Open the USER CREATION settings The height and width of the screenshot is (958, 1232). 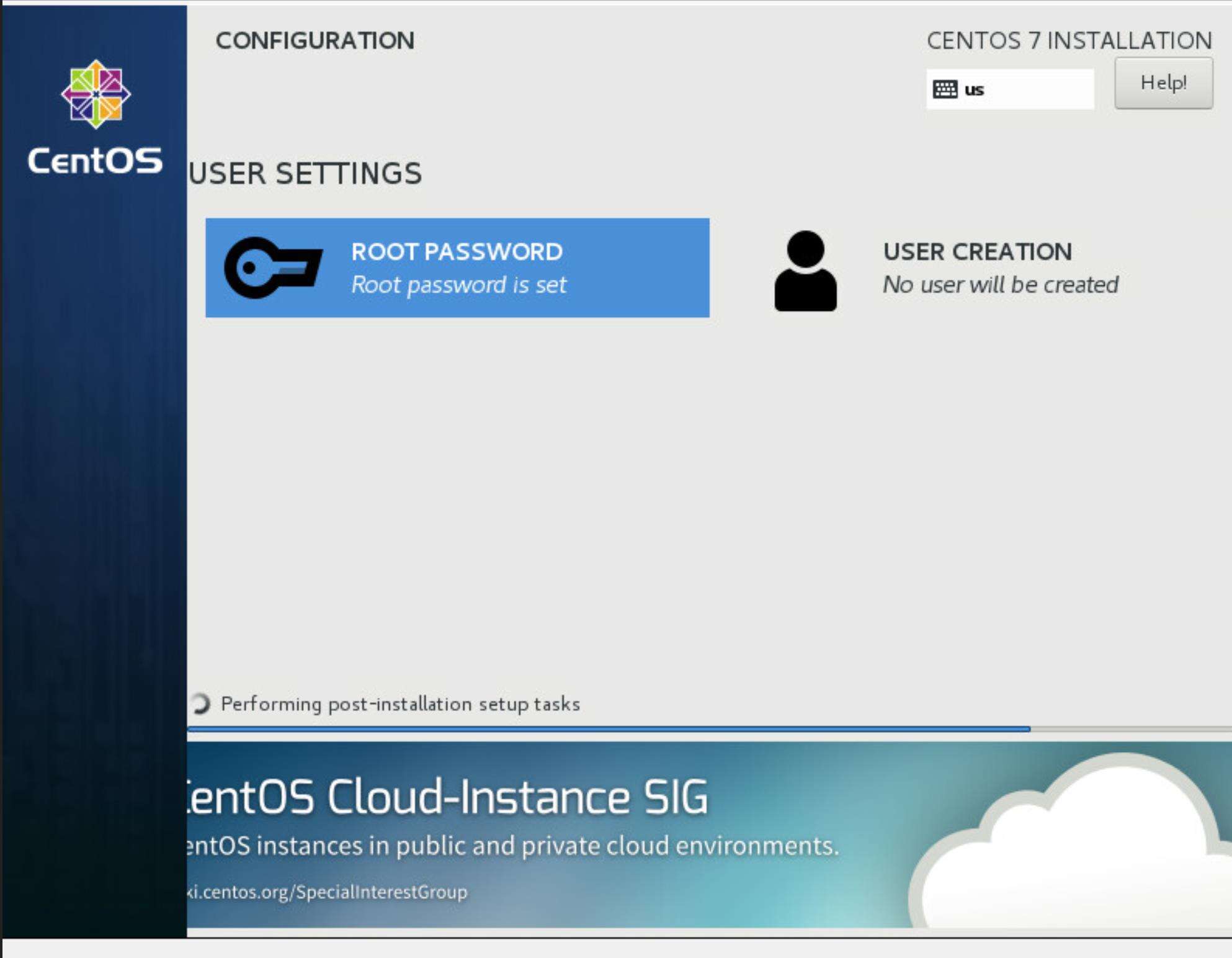click(x=977, y=252)
